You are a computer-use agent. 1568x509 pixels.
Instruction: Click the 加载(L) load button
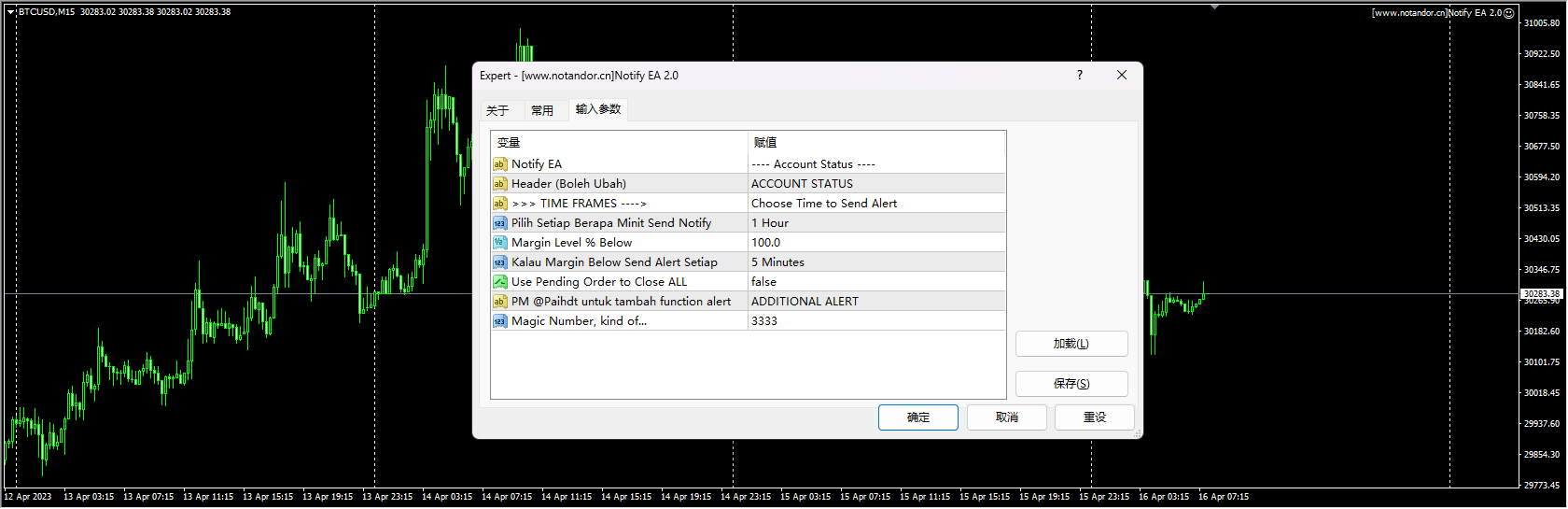point(1071,344)
